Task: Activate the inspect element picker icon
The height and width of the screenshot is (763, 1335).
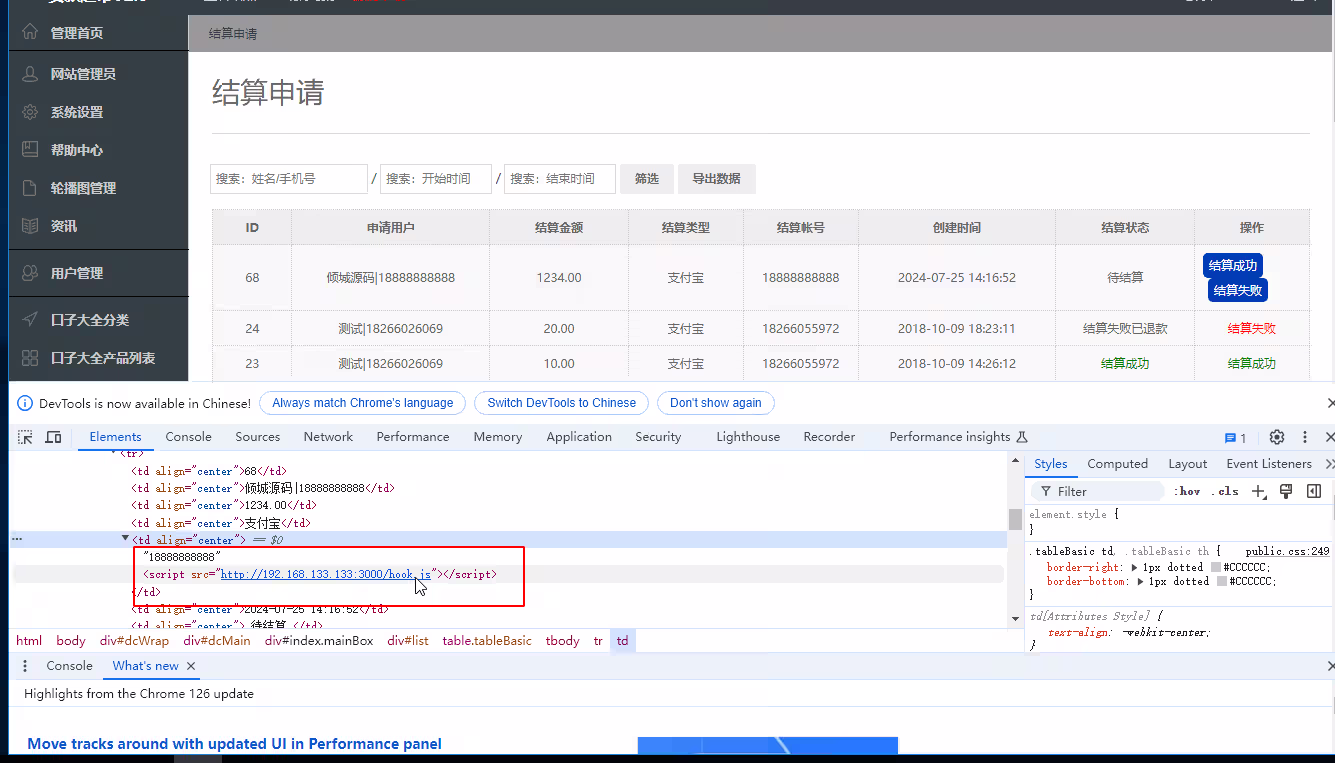Action: click(26, 437)
